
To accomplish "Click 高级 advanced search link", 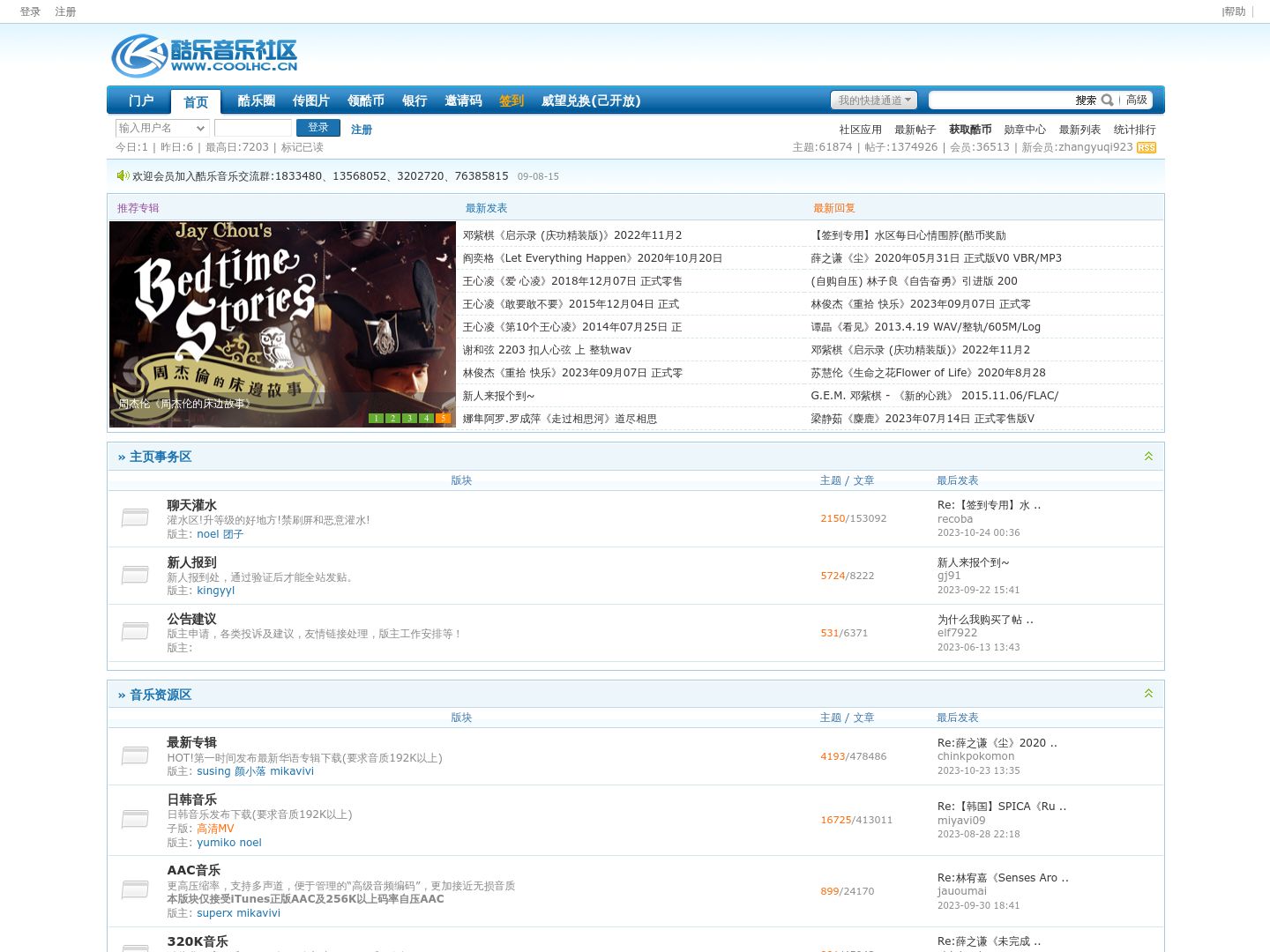I will (x=1137, y=100).
